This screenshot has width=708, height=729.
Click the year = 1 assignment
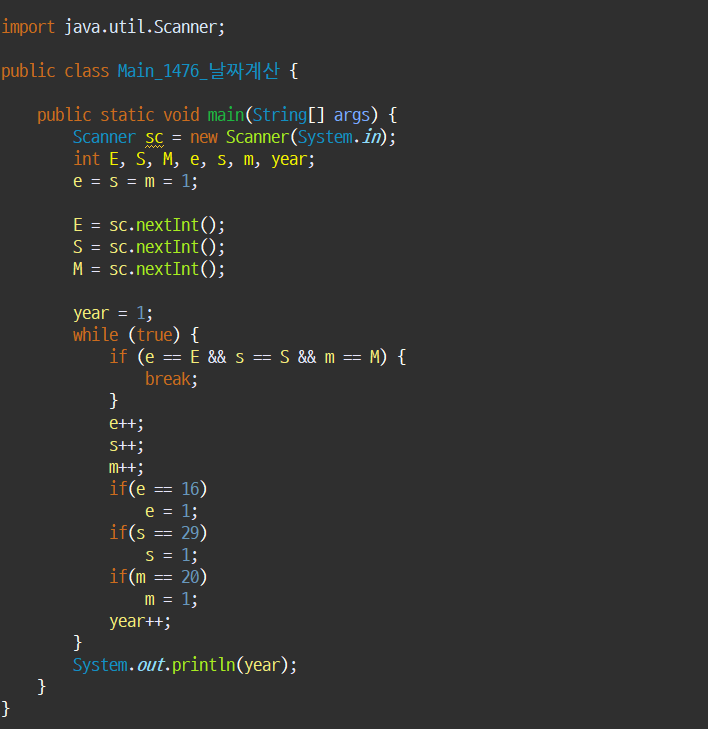113,313
